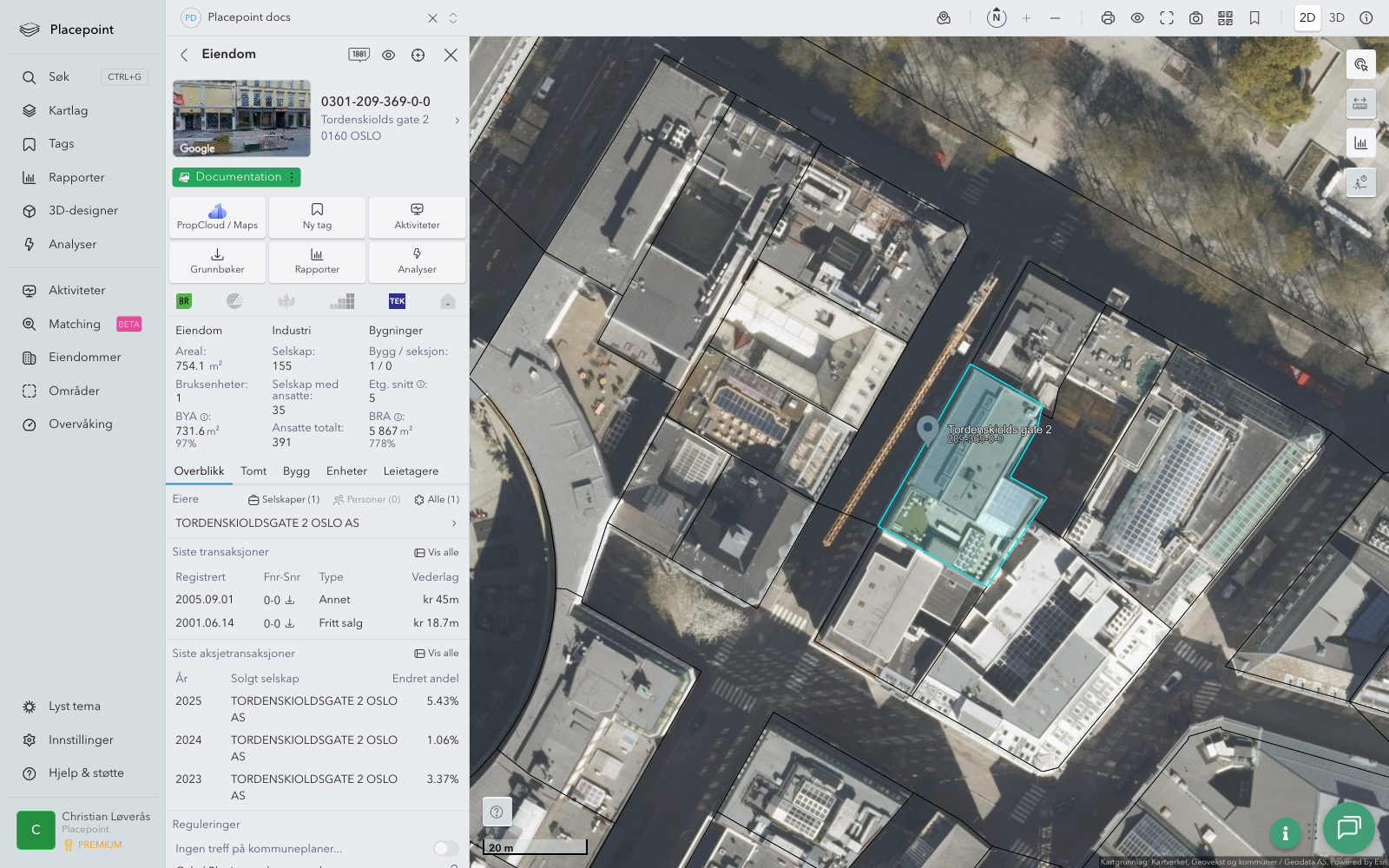The width and height of the screenshot is (1389, 868).
Task: Open Rapporter in the left sidebar
Action: (x=76, y=178)
